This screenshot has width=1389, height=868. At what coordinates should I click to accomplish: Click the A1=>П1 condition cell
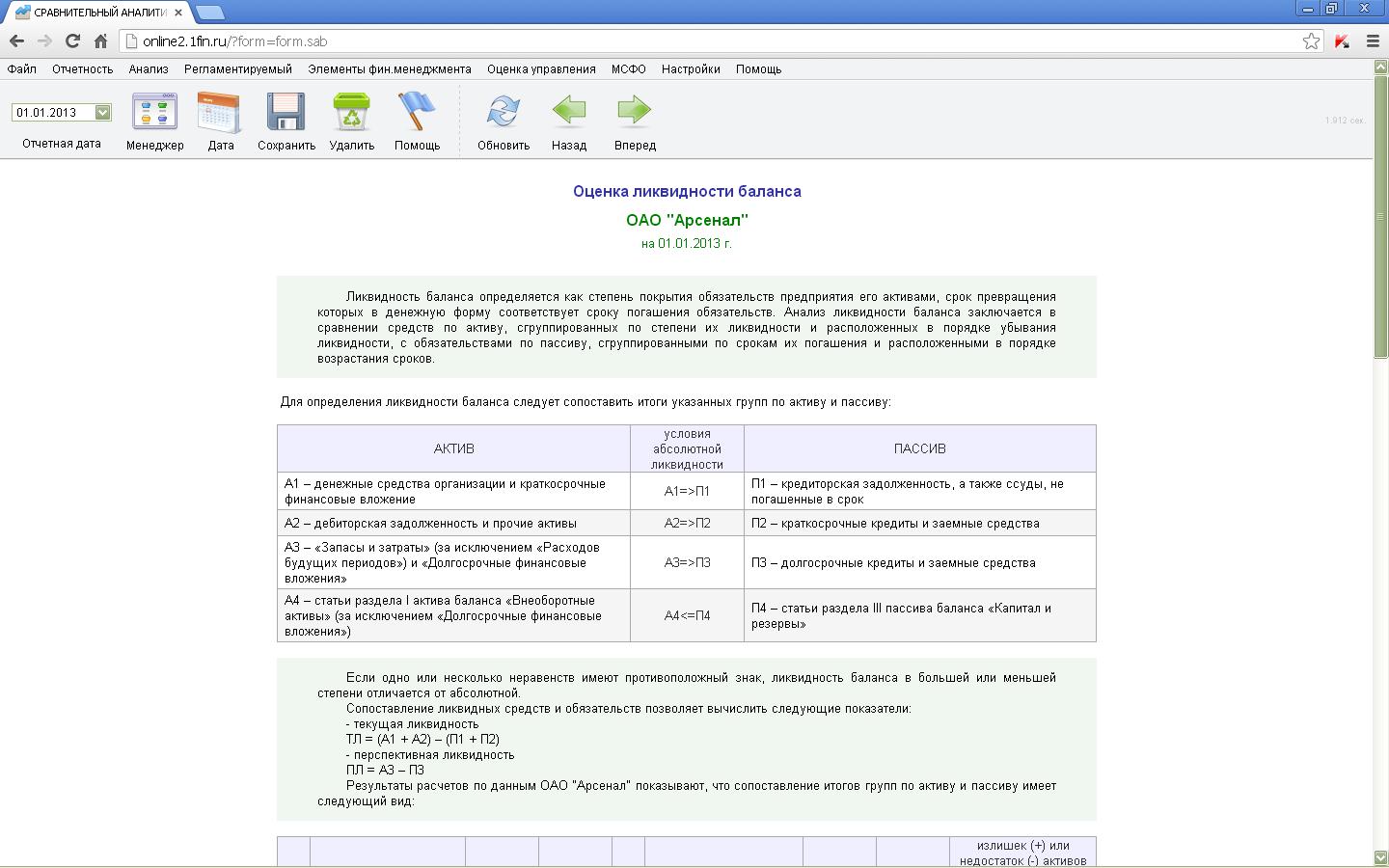coord(687,491)
